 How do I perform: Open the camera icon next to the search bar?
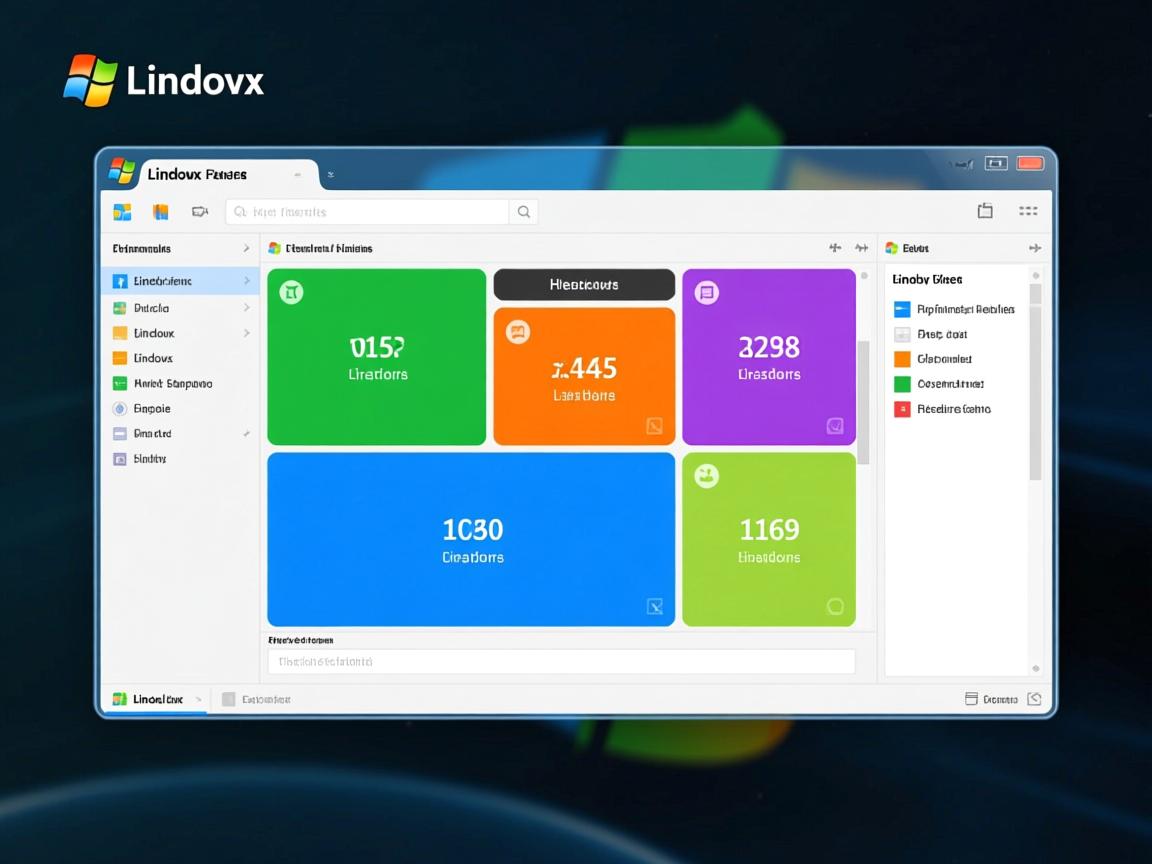click(x=200, y=211)
